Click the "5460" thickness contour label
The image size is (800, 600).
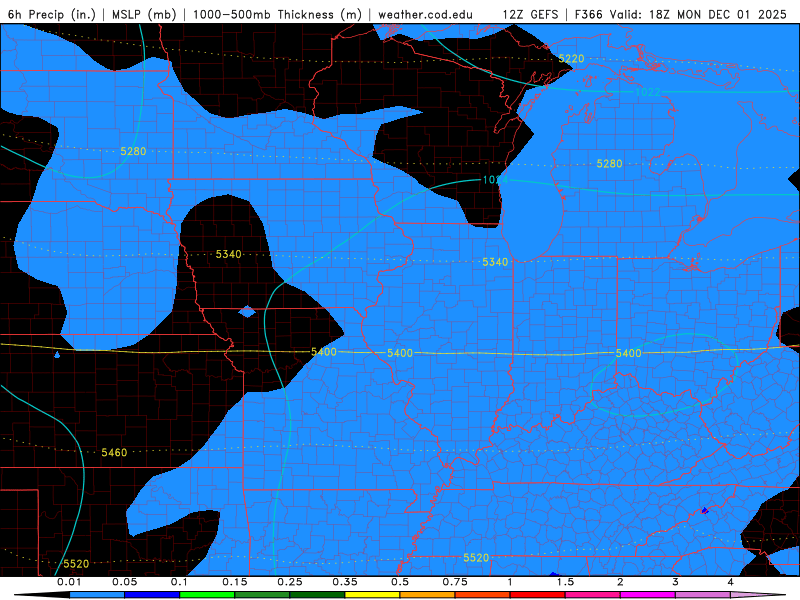(x=114, y=453)
